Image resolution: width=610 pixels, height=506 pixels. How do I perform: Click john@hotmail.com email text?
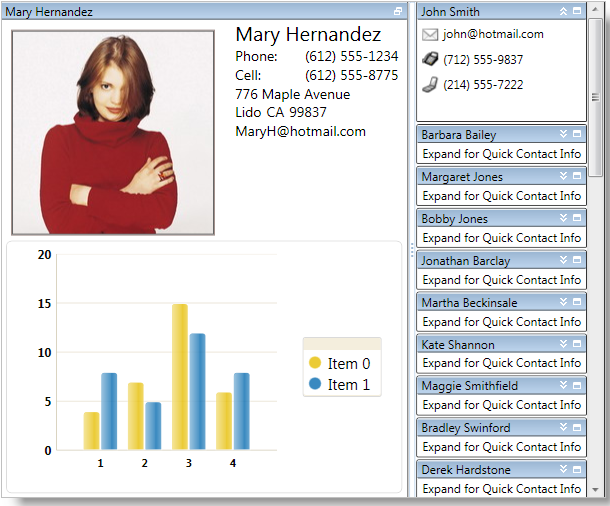493,34
